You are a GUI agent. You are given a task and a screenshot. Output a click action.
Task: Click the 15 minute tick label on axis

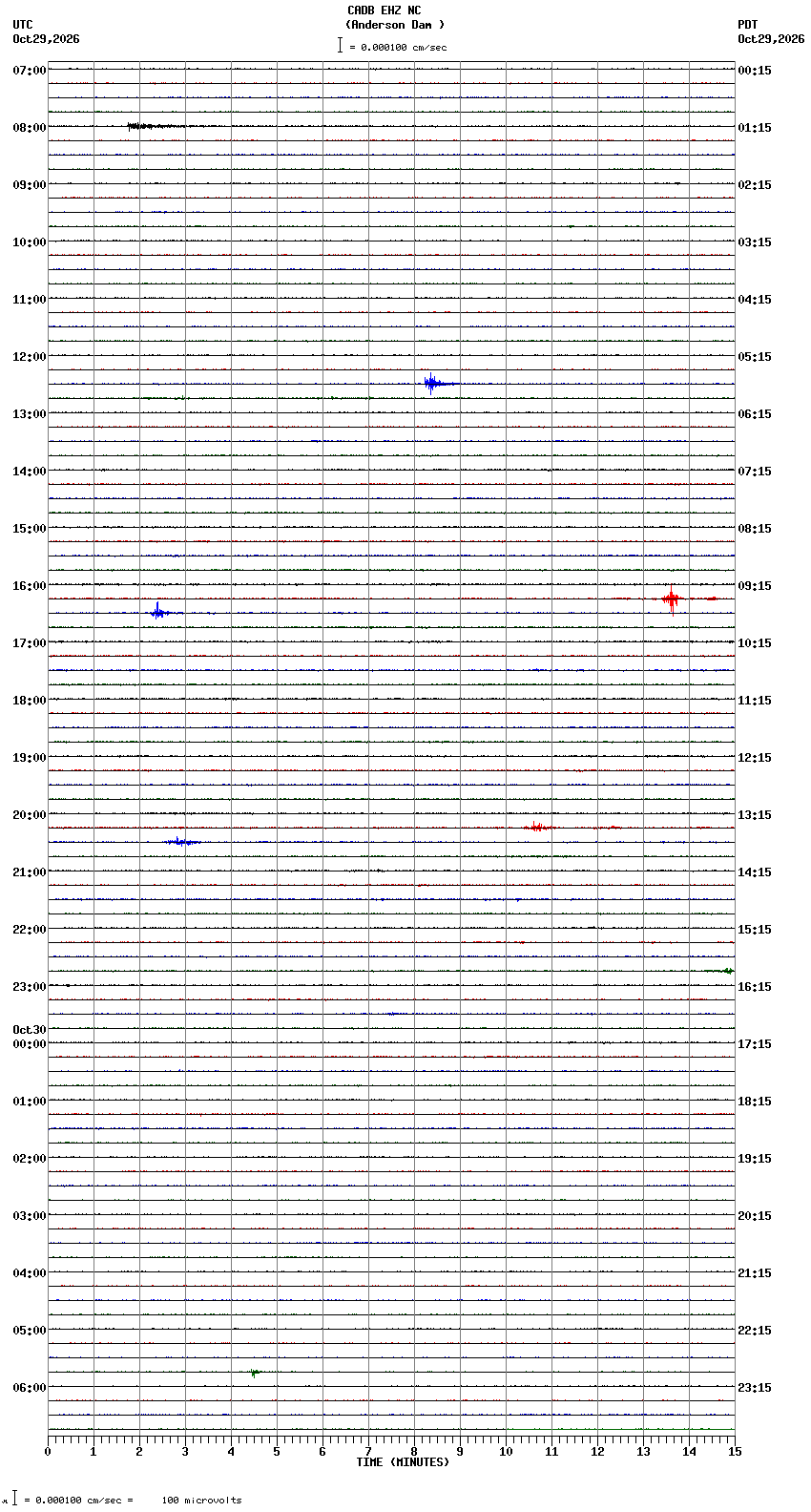click(735, 1452)
